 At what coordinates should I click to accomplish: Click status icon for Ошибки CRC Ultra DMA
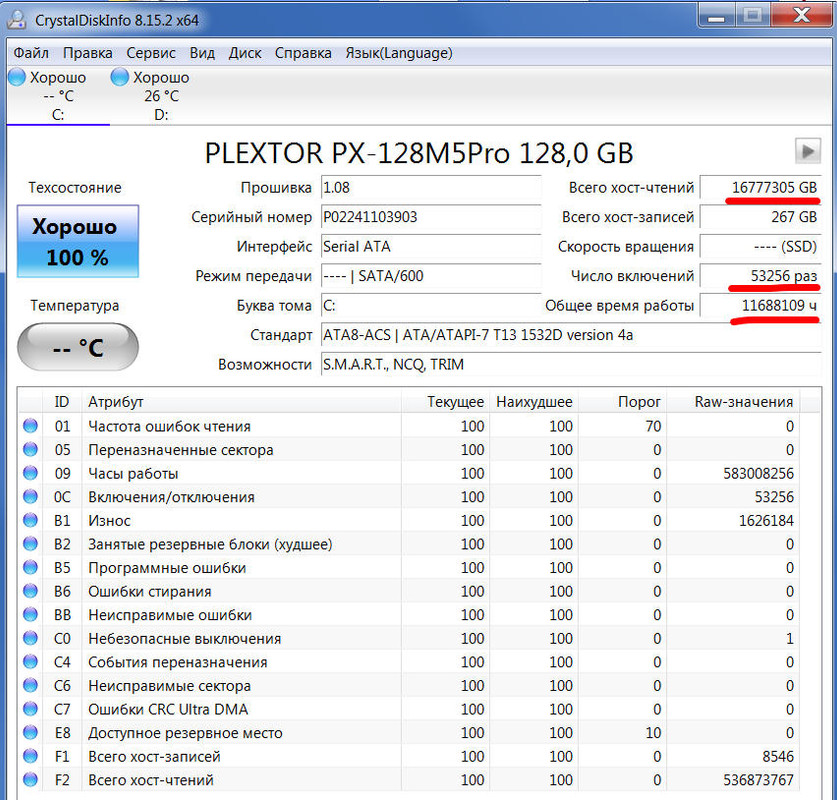coord(30,709)
